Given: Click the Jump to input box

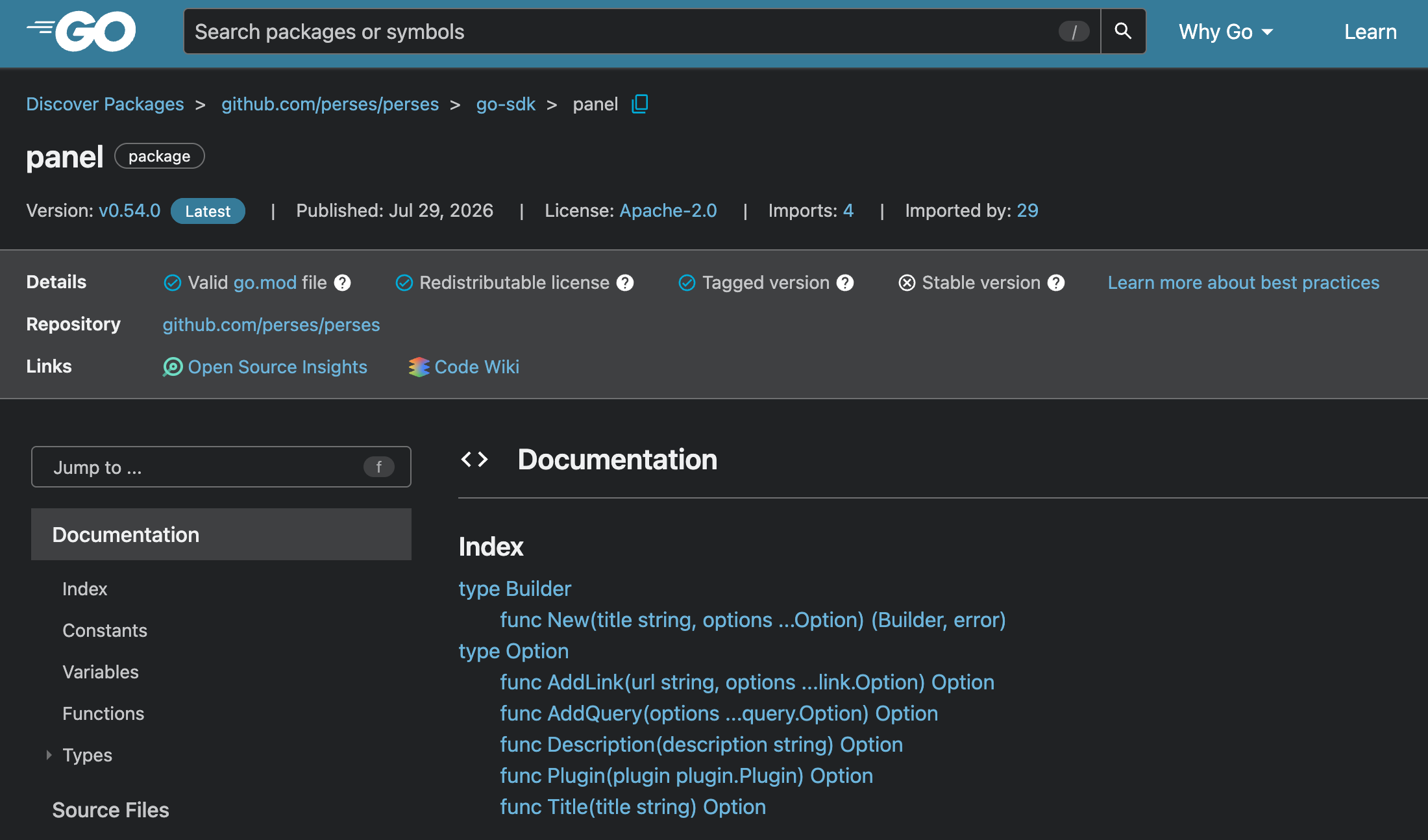Looking at the screenshot, I should 221,467.
